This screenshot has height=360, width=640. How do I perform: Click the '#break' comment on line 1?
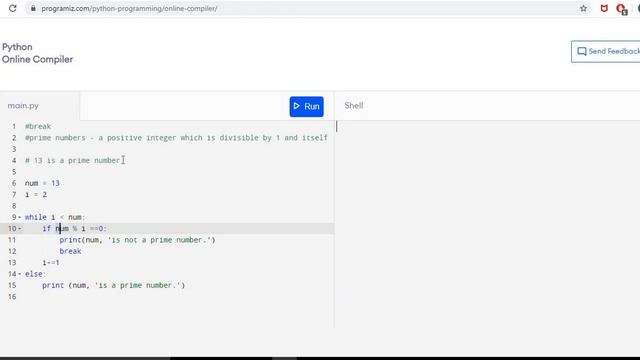[x=38, y=127]
